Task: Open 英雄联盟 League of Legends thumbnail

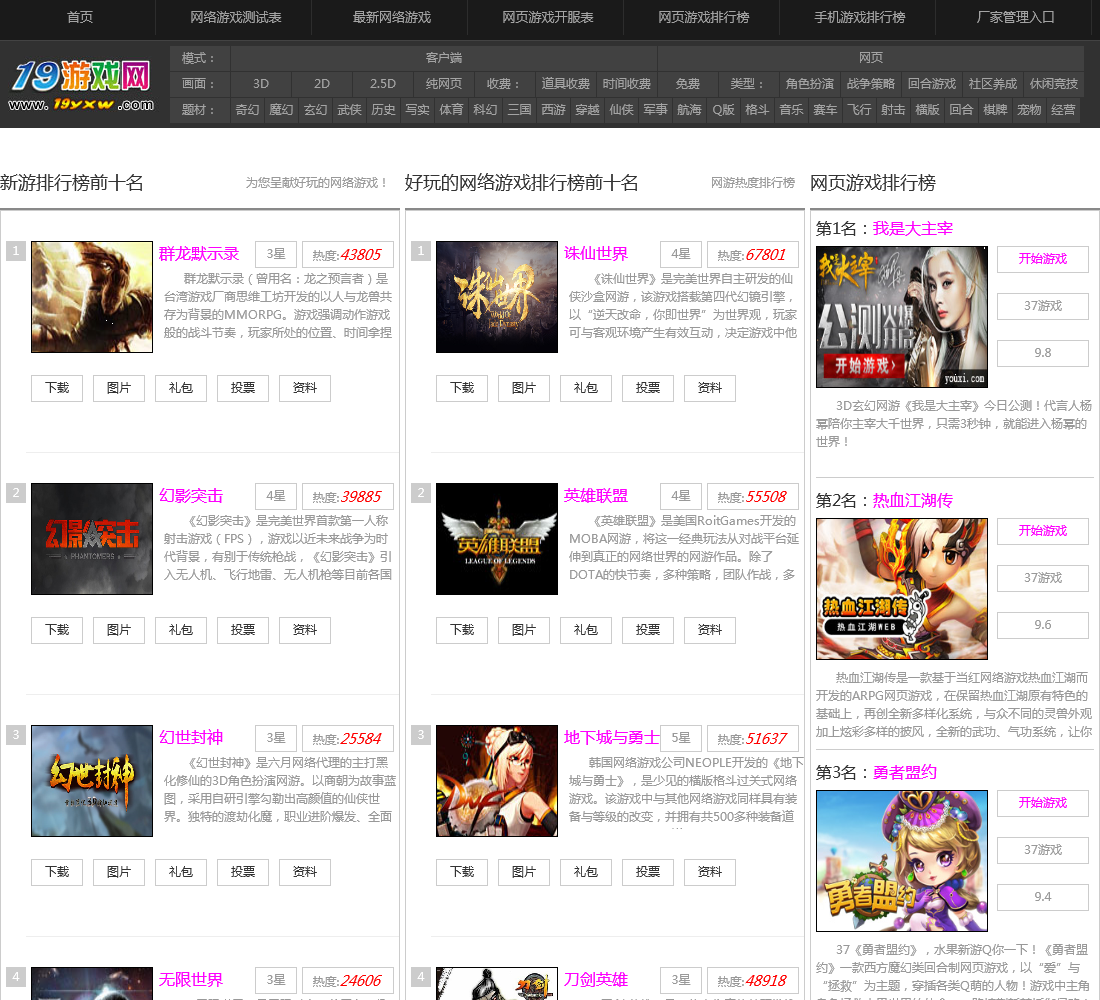Action: [497, 539]
